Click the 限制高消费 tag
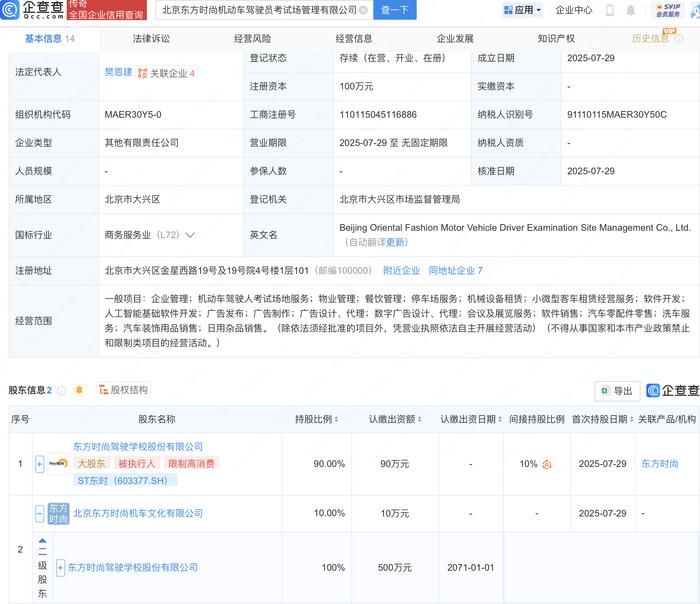Viewport: 700px width, 604px height. pos(191,464)
